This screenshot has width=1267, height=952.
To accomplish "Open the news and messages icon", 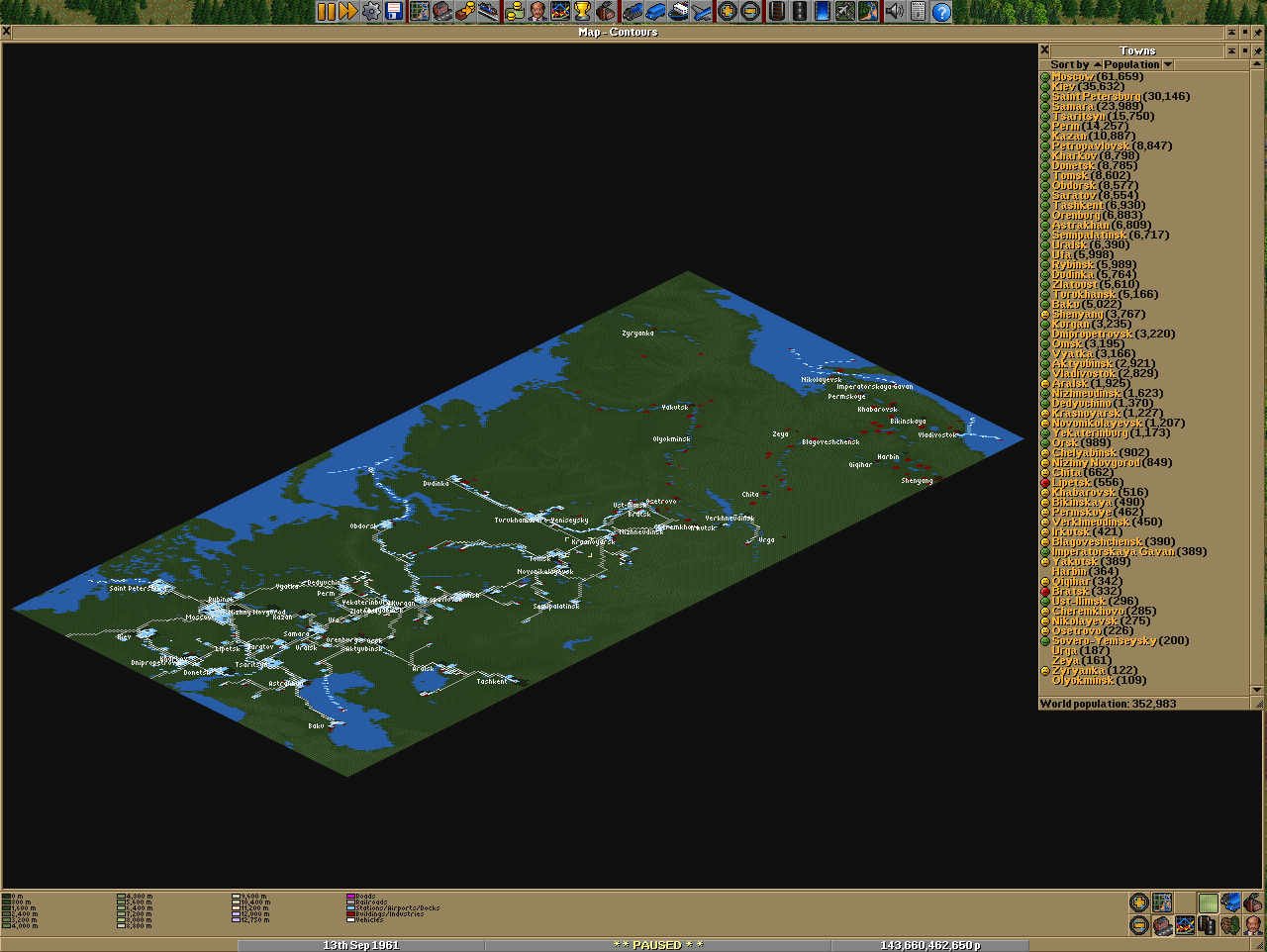I will (918, 11).
